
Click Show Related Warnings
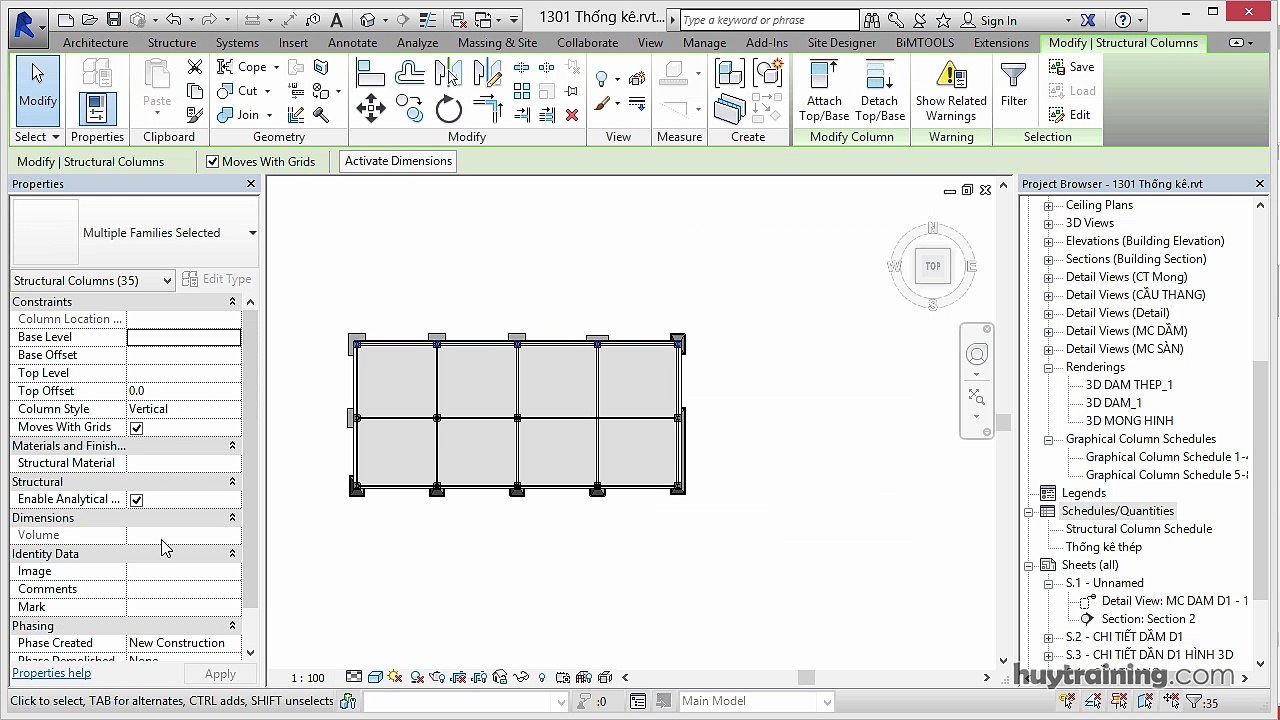[951, 91]
